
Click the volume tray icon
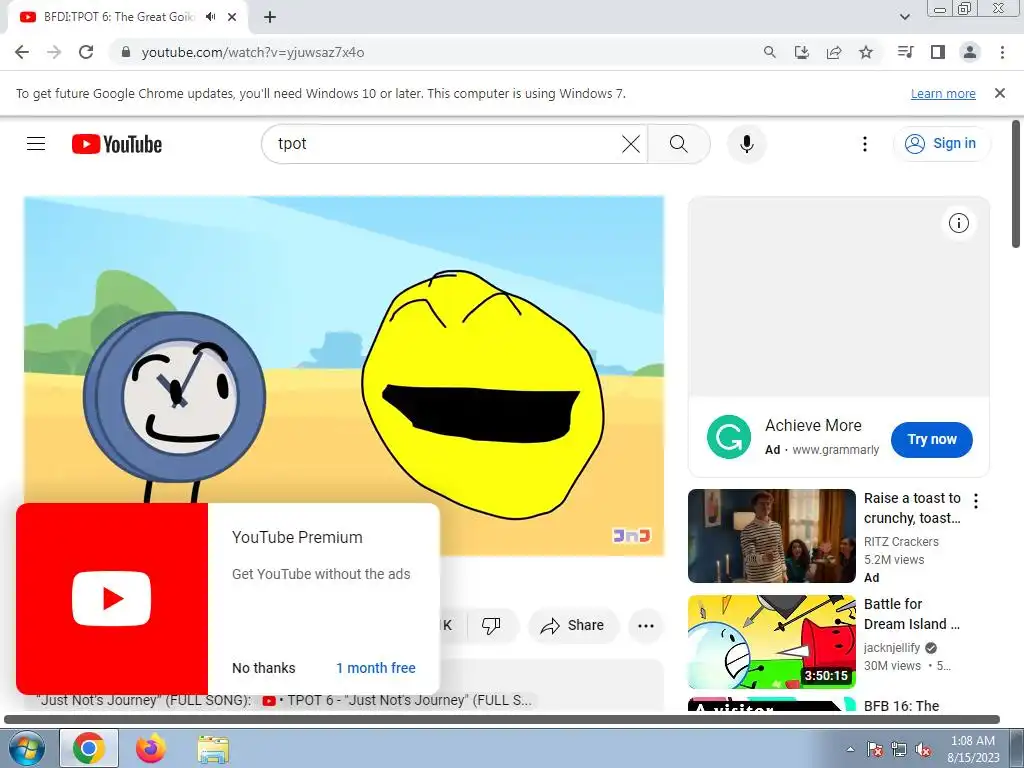(x=923, y=749)
